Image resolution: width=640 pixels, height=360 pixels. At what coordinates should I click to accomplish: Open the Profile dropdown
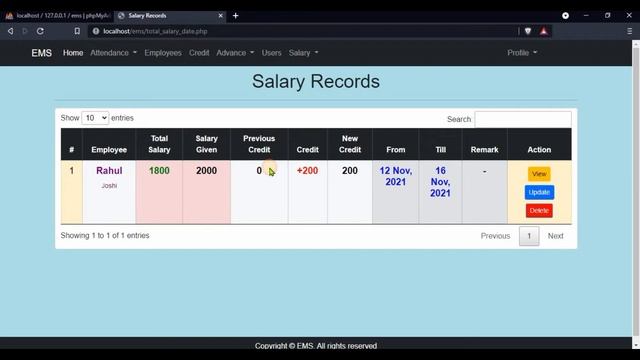[522, 53]
